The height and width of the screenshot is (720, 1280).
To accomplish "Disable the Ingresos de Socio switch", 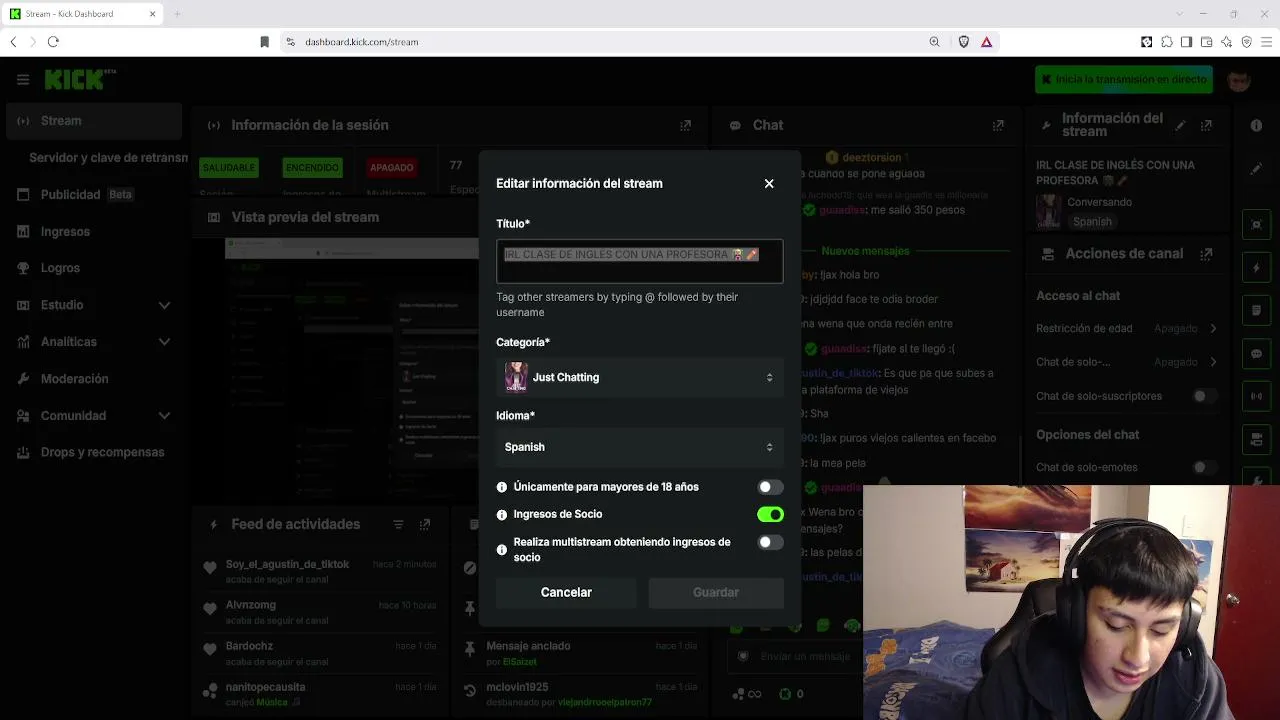I will point(770,514).
